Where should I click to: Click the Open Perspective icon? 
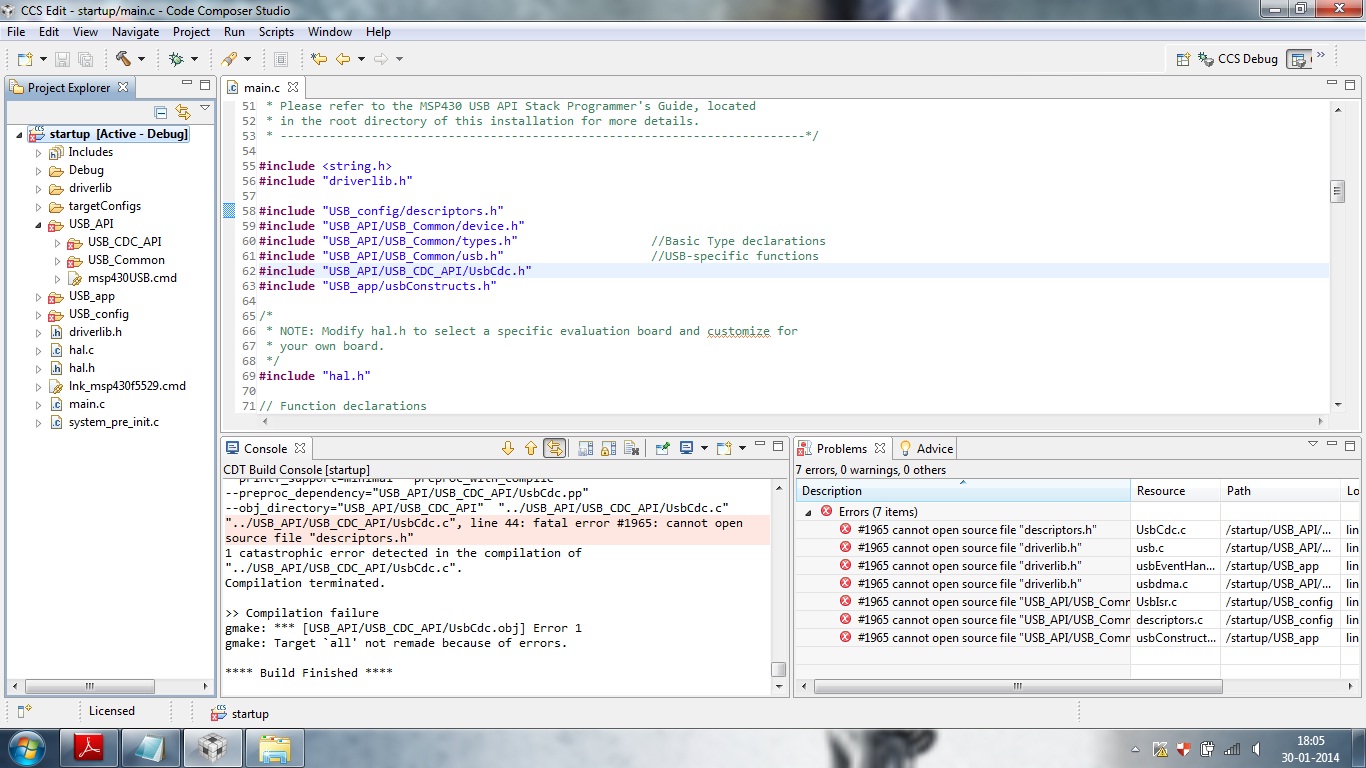pos(1183,59)
